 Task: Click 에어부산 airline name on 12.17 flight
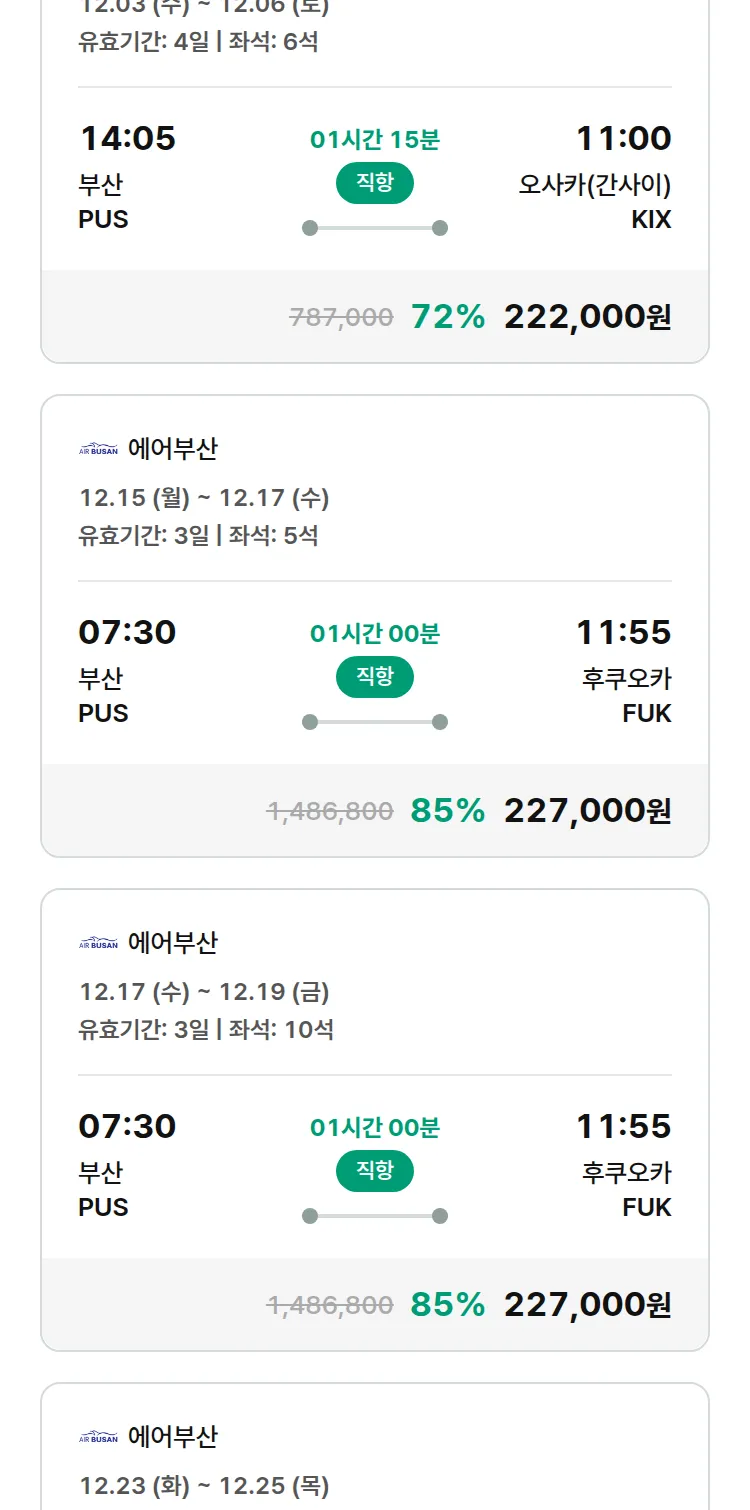pyautogui.click(x=172, y=943)
